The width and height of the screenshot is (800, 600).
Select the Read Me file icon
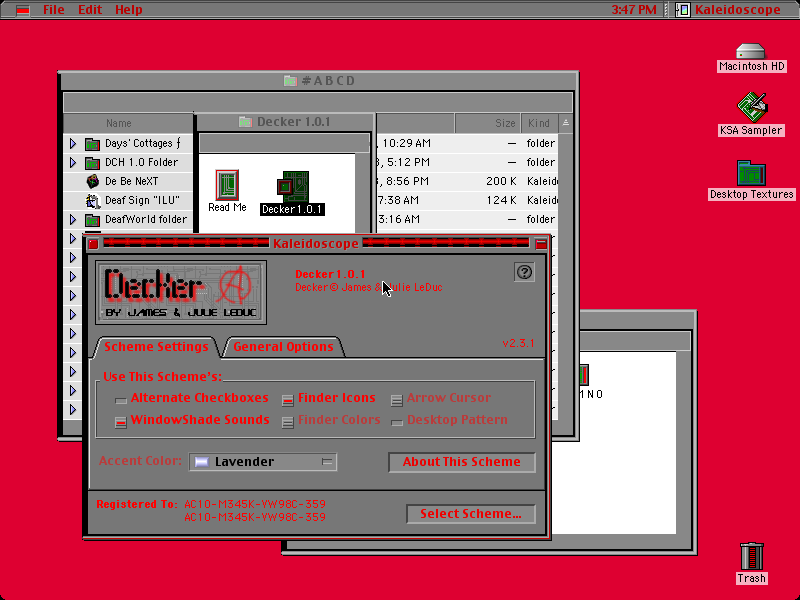pos(227,185)
